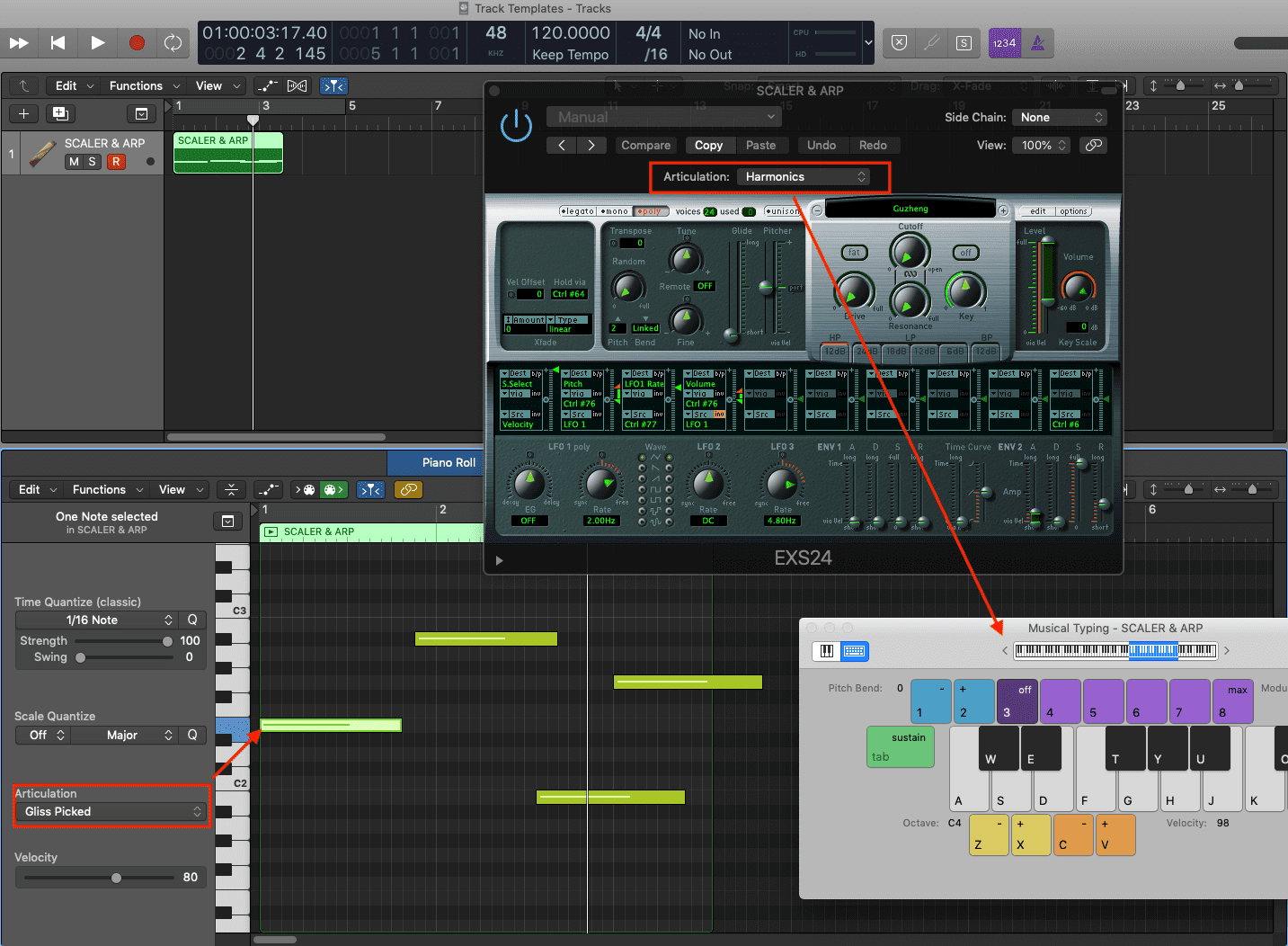The image size is (1288, 946).
Task: Click the Compare button
Action: point(645,145)
